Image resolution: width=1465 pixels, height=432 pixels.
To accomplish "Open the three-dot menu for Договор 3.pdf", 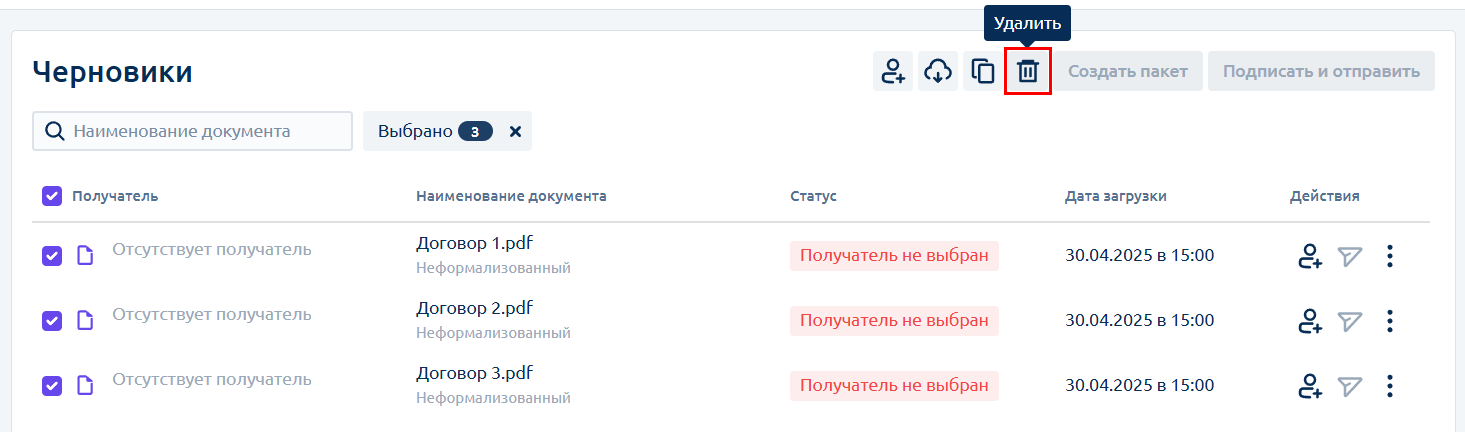I will click(x=1389, y=387).
